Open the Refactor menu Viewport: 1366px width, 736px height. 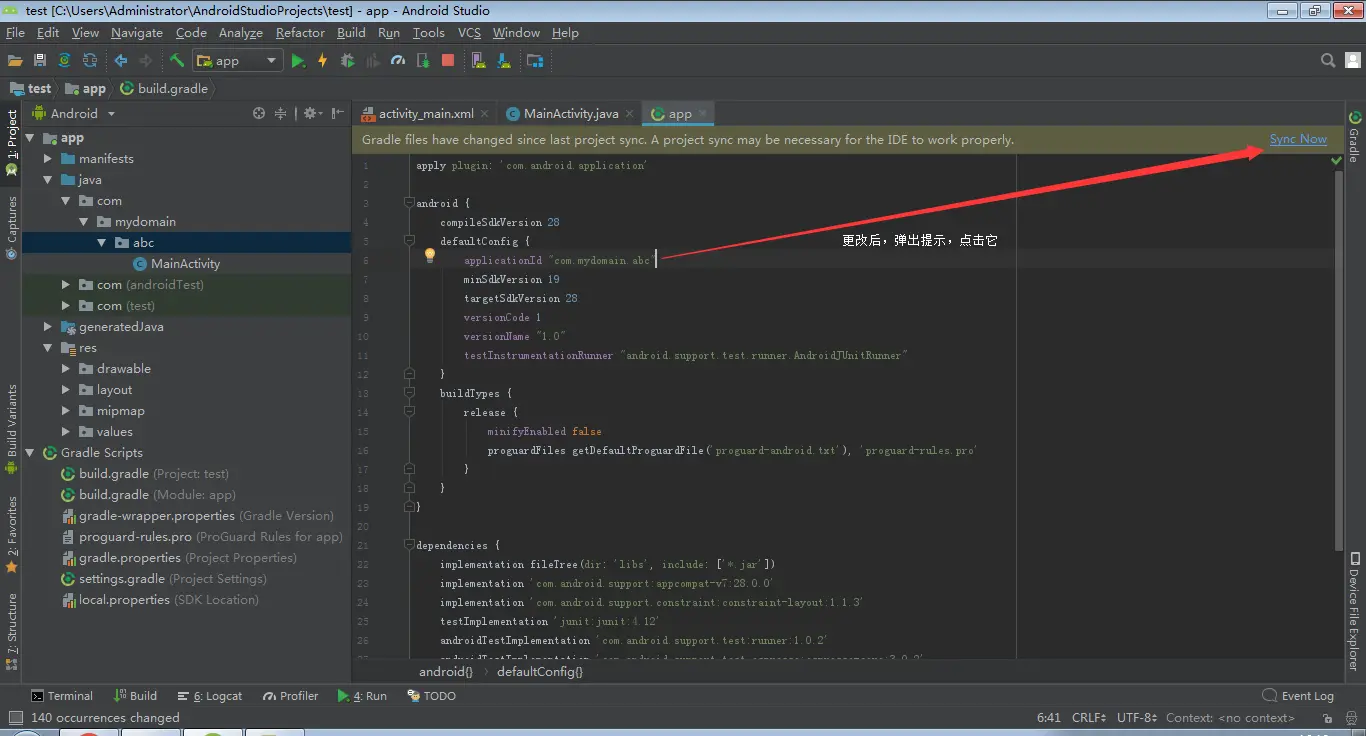click(x=300, y=33)
